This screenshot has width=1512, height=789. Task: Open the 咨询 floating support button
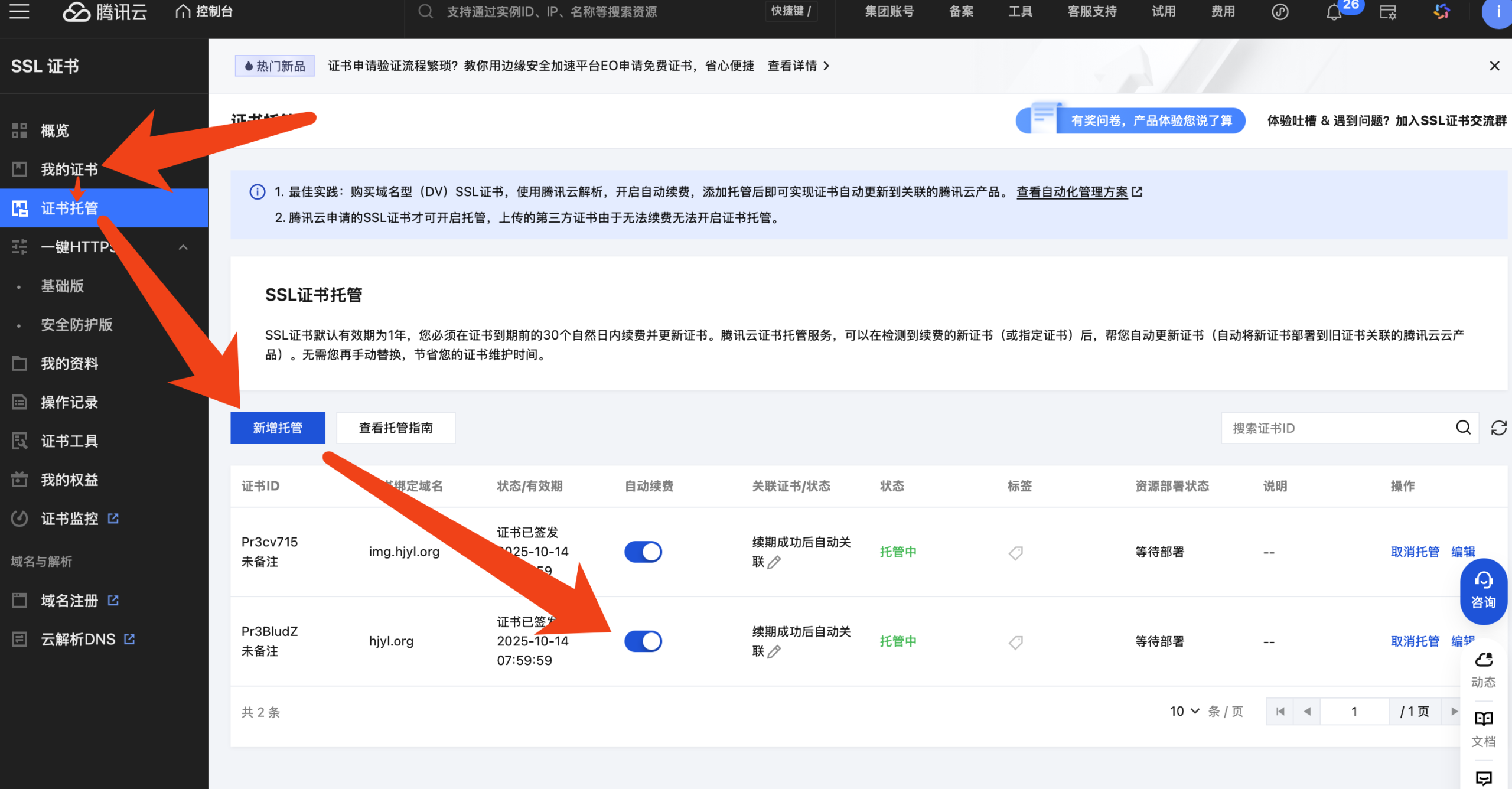tap(1483, 591)
